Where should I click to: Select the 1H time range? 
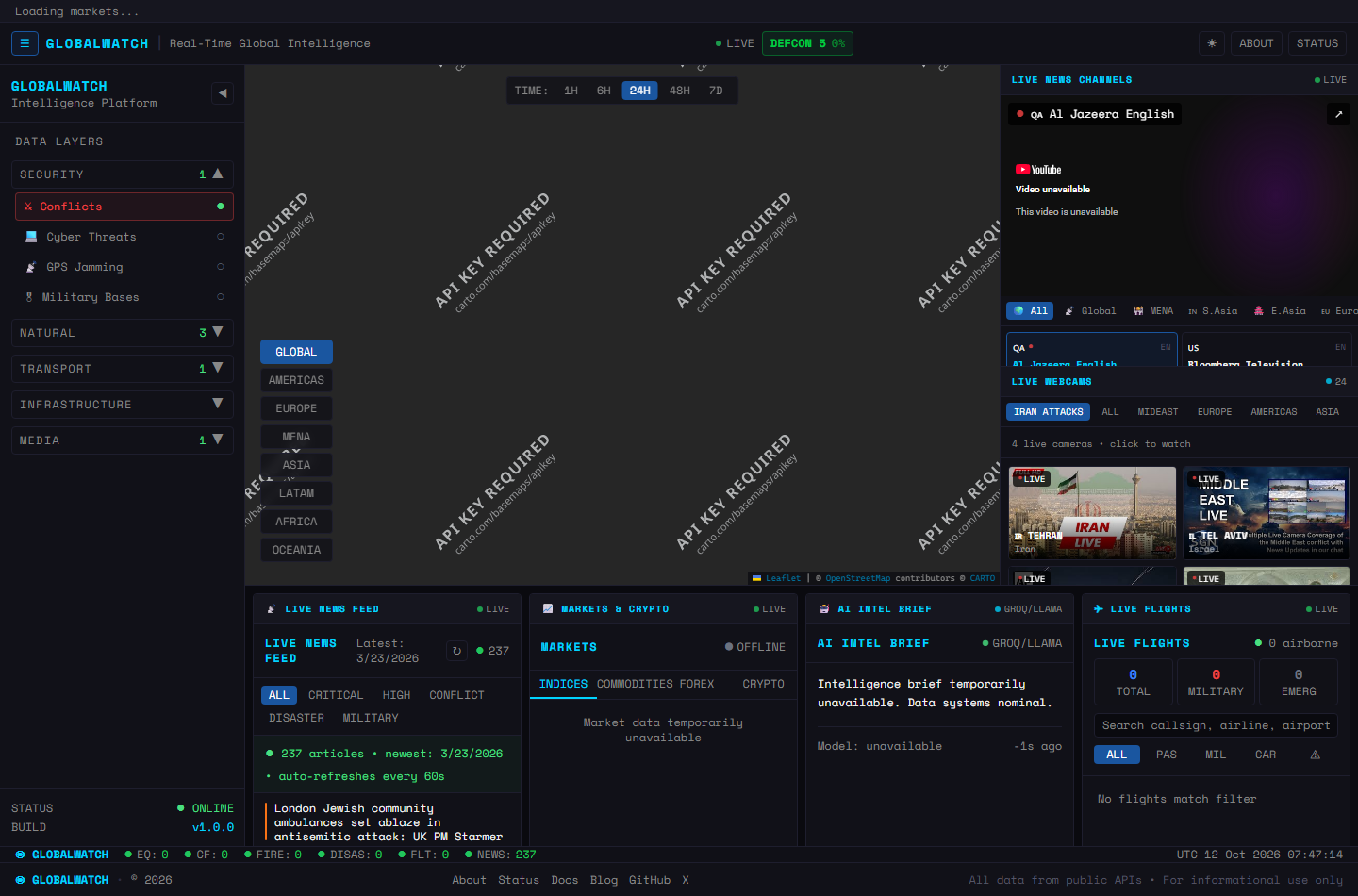point(571,91)
